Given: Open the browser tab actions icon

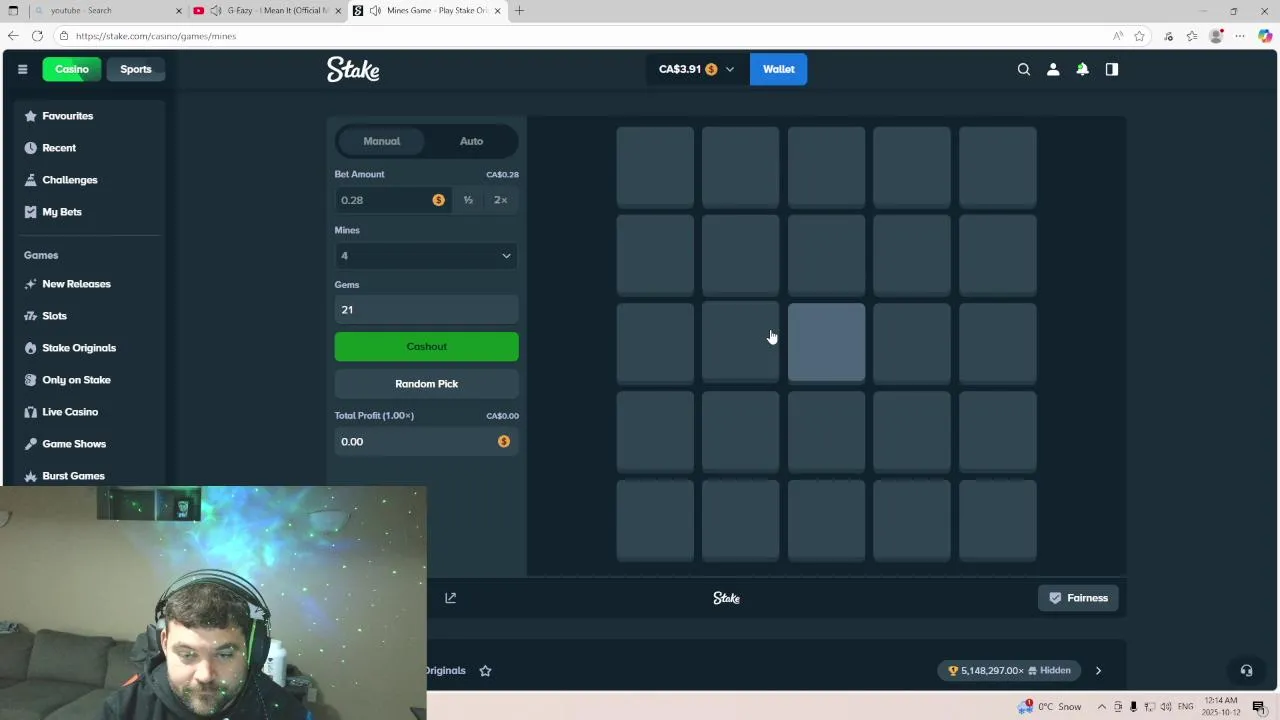Looking at the screenshot, I should (12, 10).
